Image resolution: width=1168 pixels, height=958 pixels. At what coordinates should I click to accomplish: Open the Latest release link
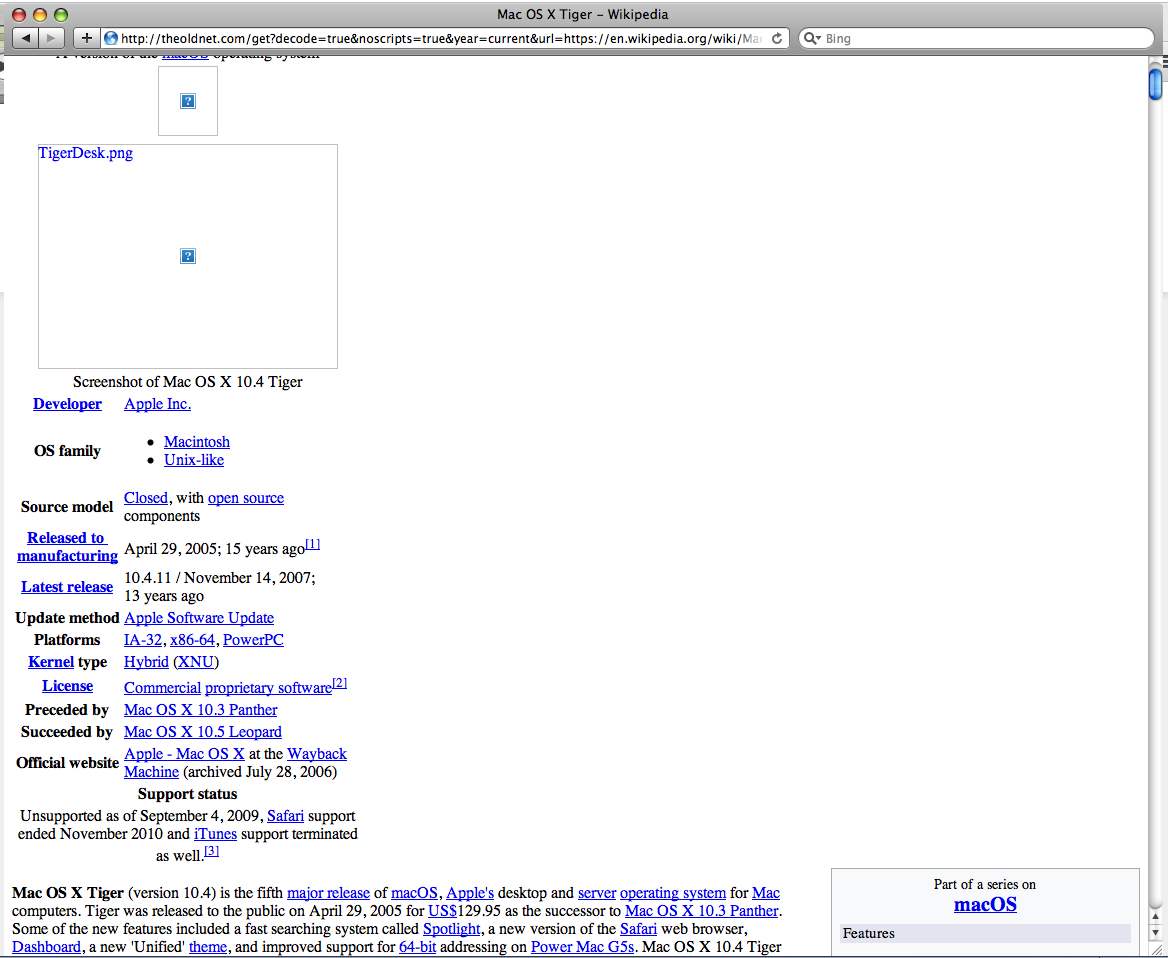[x=67, y=587]
